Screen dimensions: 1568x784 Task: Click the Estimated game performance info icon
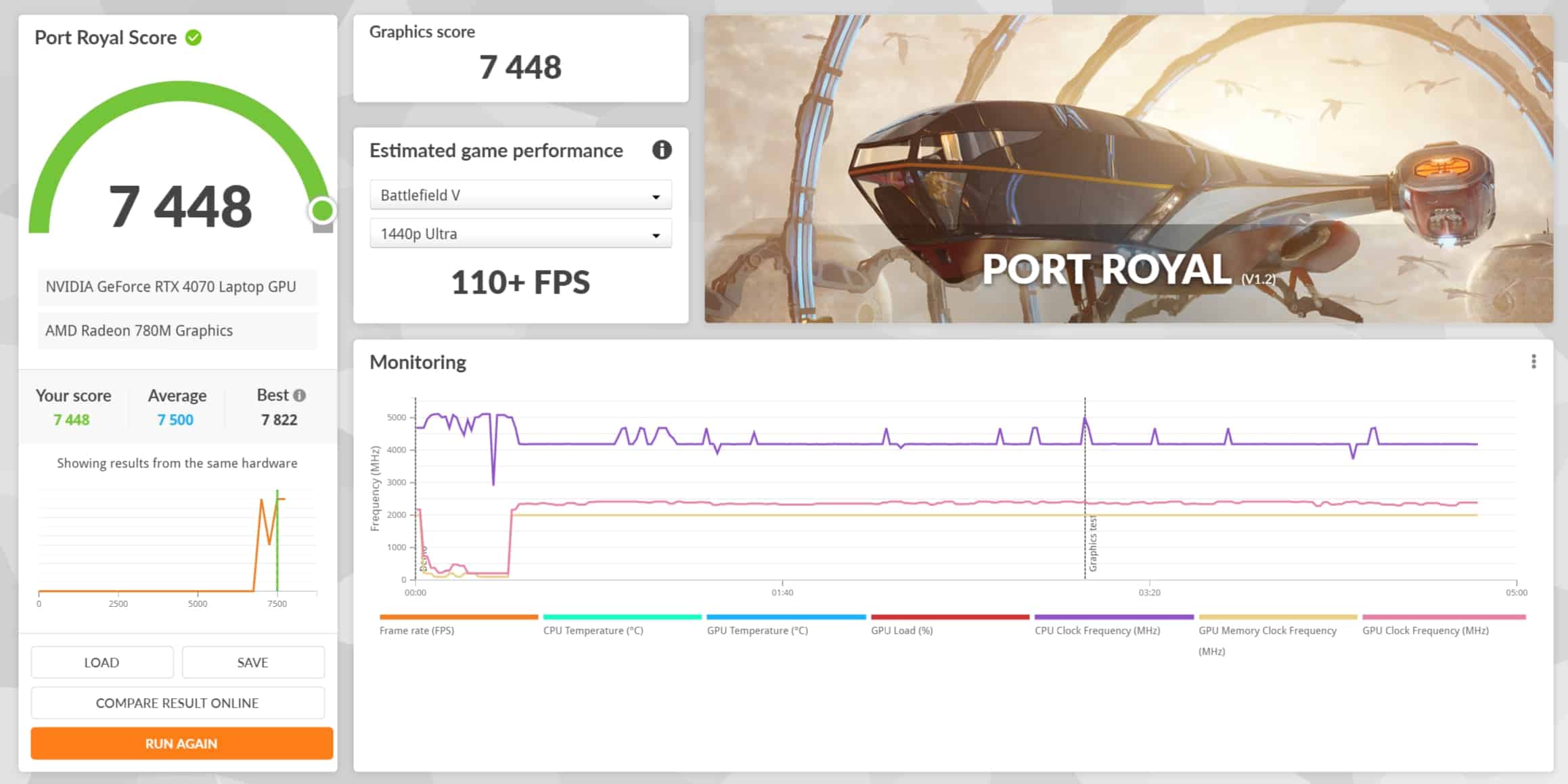pos(661,150)
